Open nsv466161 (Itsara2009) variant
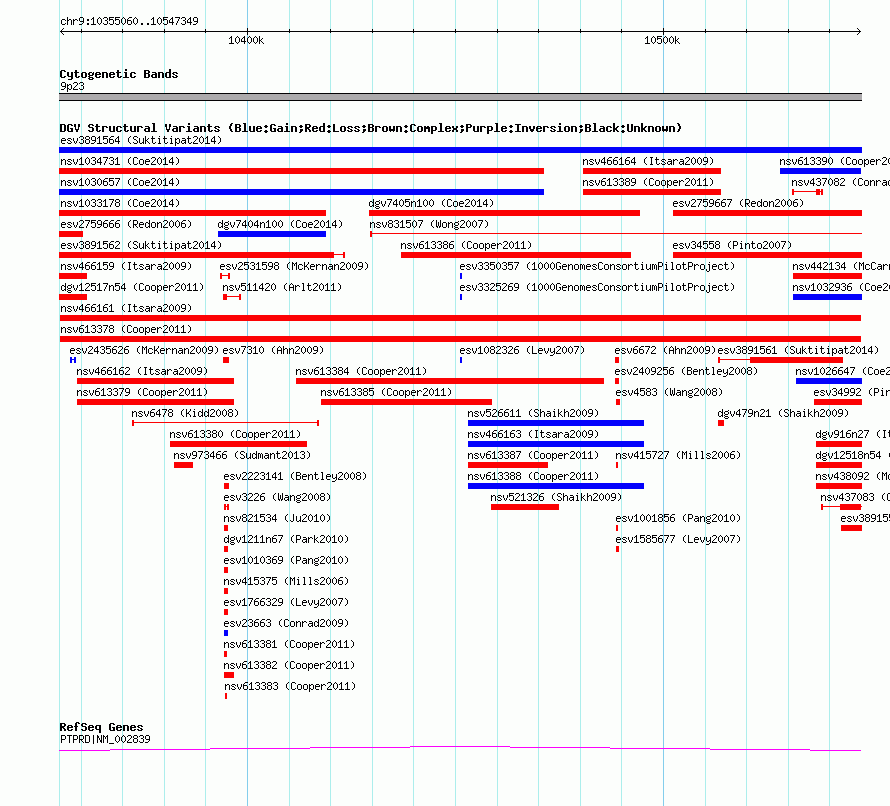Screen dimensions: 890x806 (126, 308)
